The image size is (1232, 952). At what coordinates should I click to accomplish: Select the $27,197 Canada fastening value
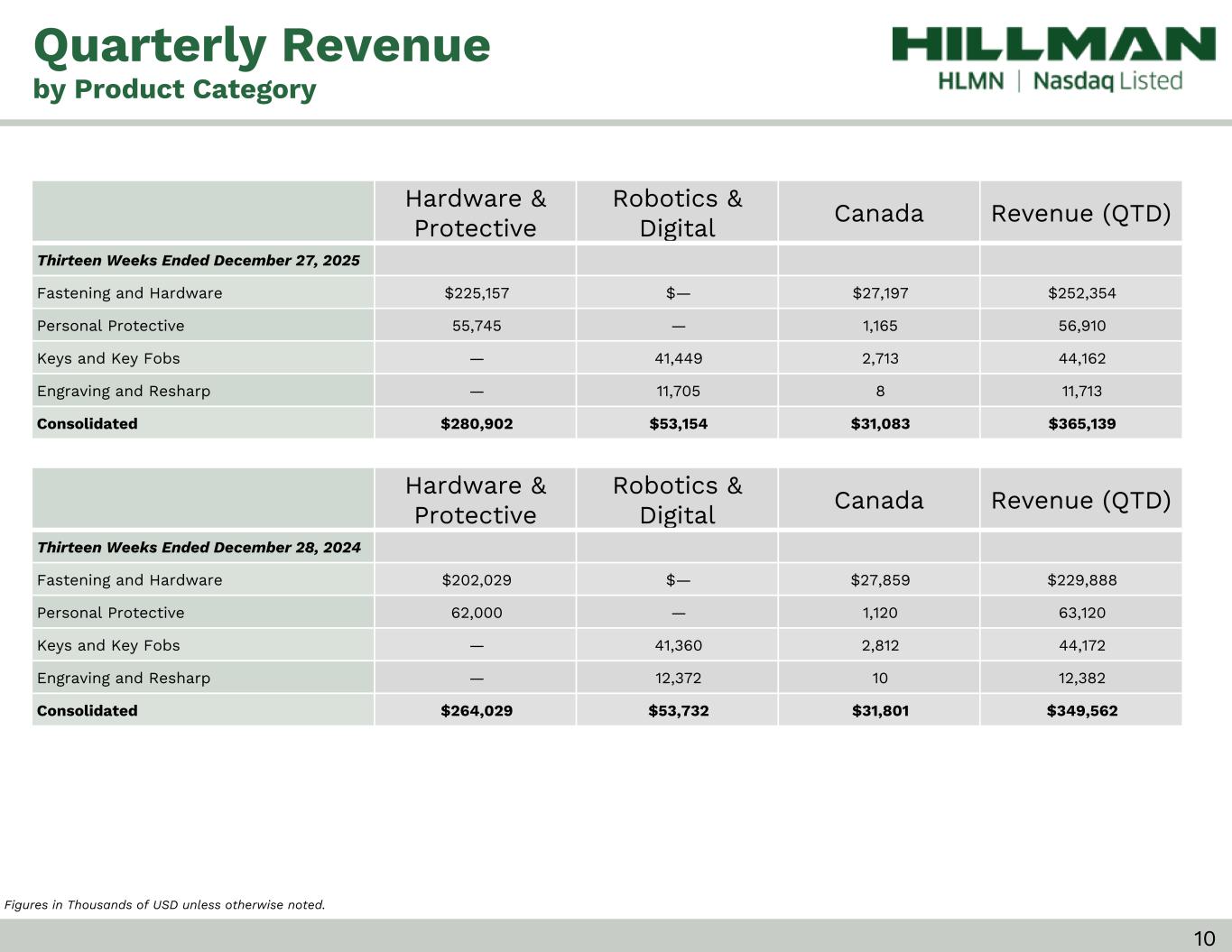click(x=880, y=293)
